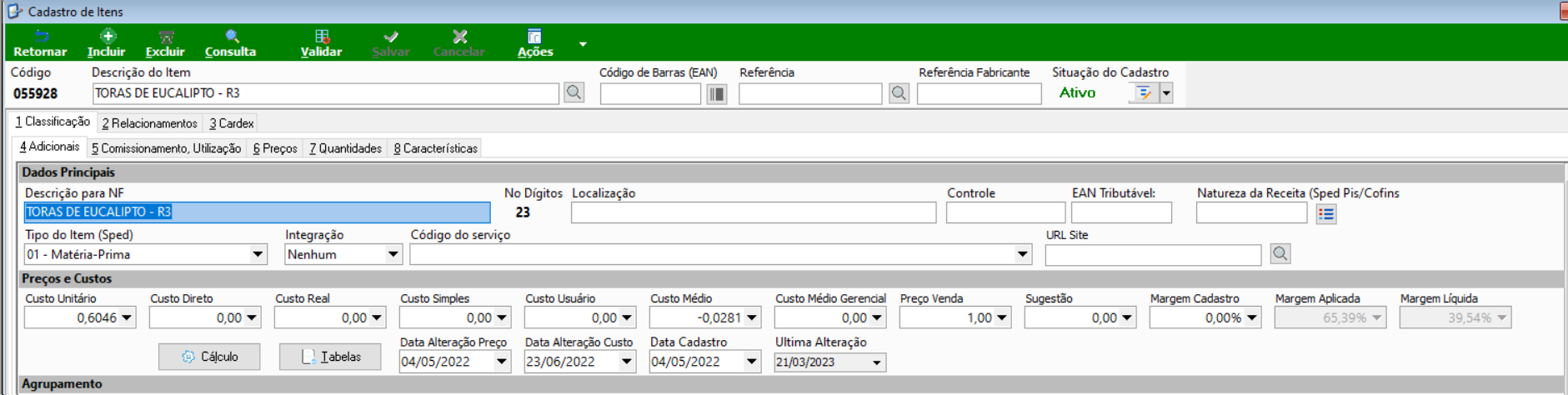
Task: Click the Descrição para NF field
Action: [x=258, y=212]
